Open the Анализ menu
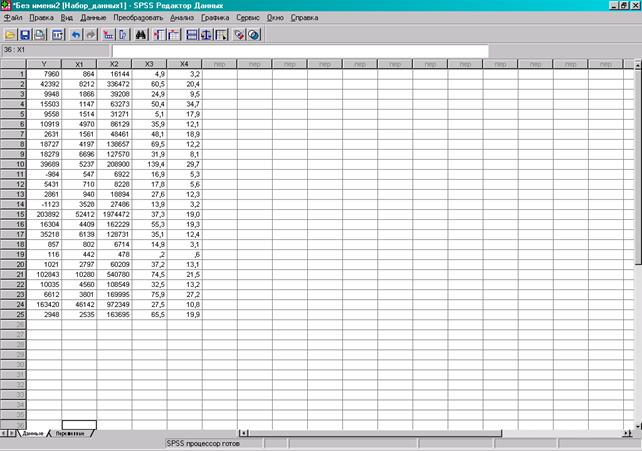The image size is (642, 451). click(182, 18)
